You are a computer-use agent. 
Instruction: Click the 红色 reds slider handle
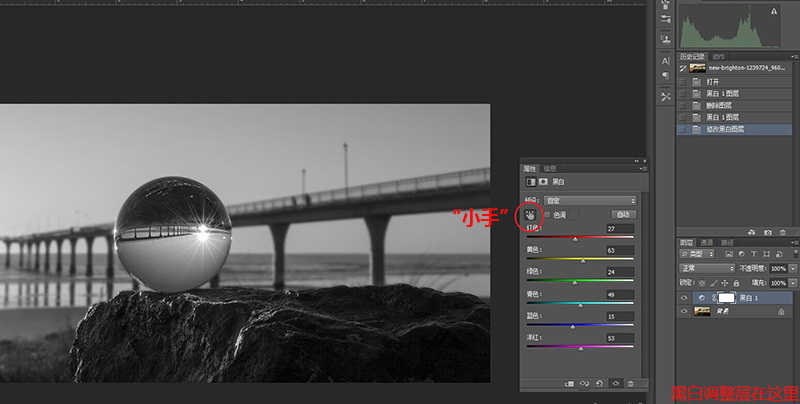(x=575, y=239)
